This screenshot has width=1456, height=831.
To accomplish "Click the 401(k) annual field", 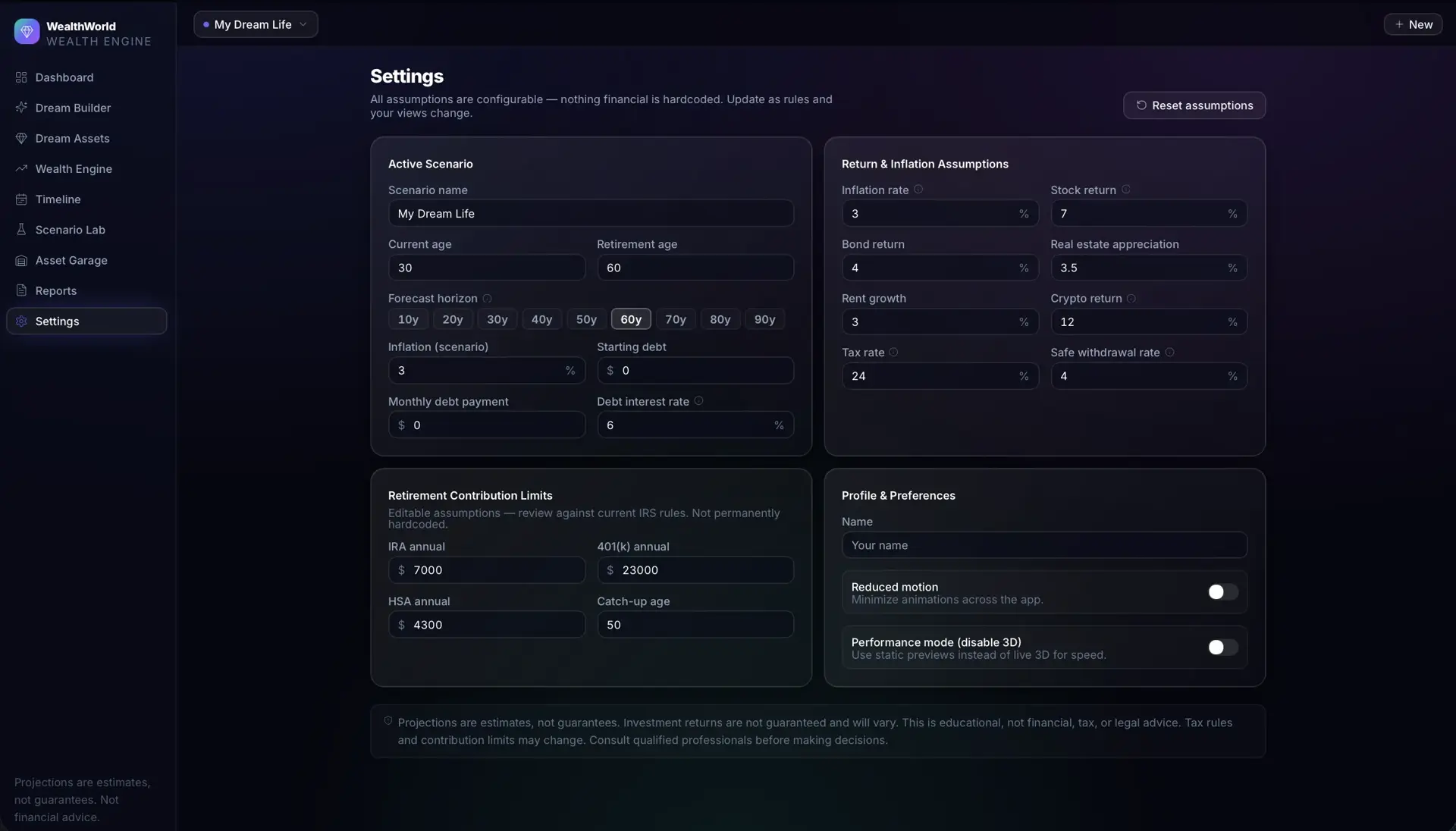I will click(695, 569).
